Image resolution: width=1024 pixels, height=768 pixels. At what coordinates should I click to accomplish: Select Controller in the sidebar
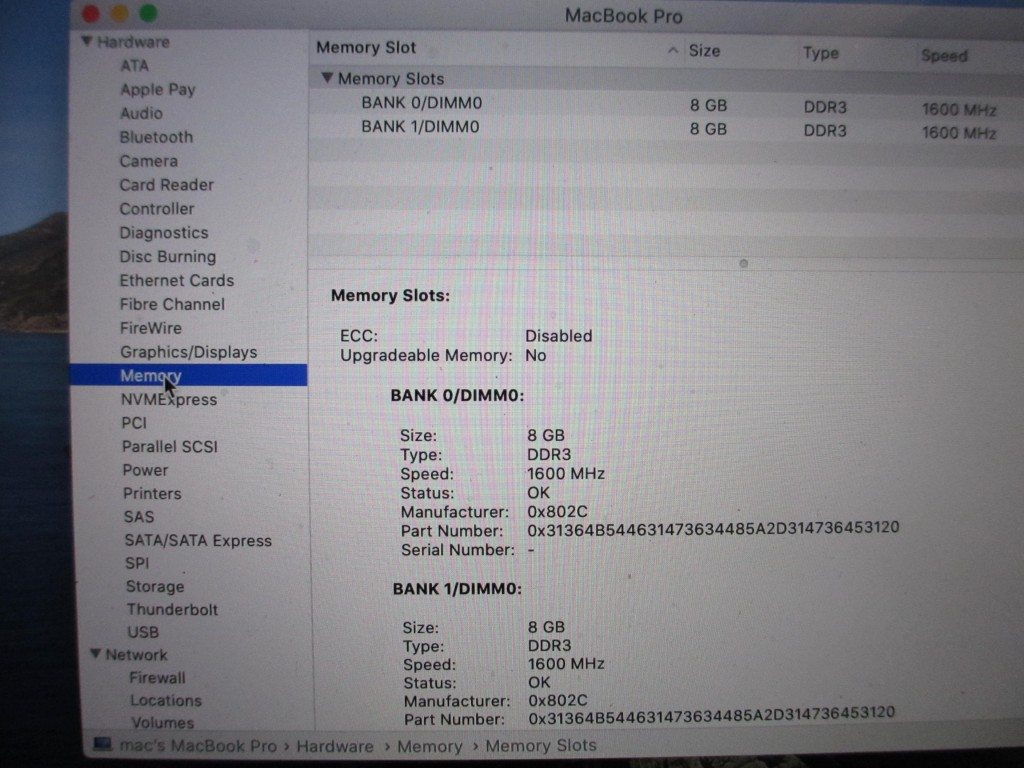[157, 209]
